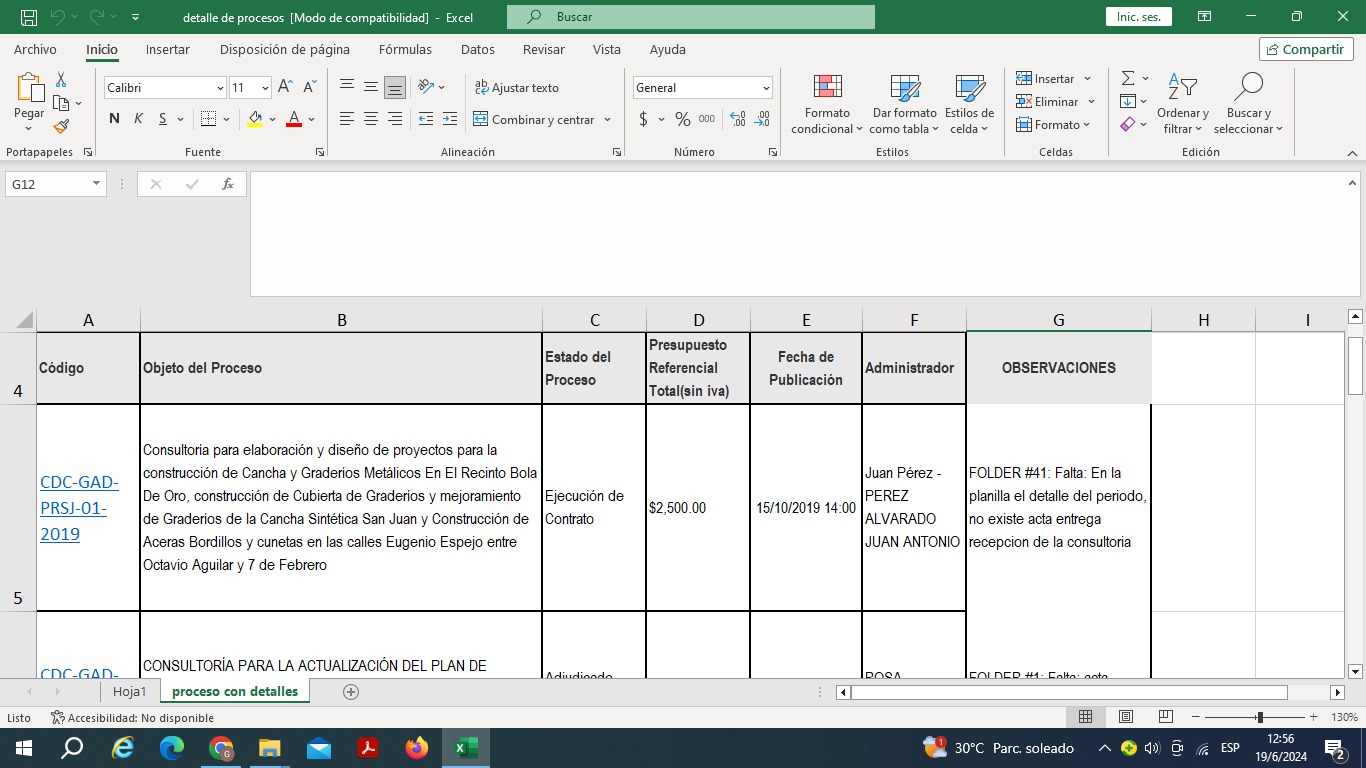This screenshot has height=768, width=1366.
Task: Click the AutoSum sigma icon
Action: [x=1128, y=78]
